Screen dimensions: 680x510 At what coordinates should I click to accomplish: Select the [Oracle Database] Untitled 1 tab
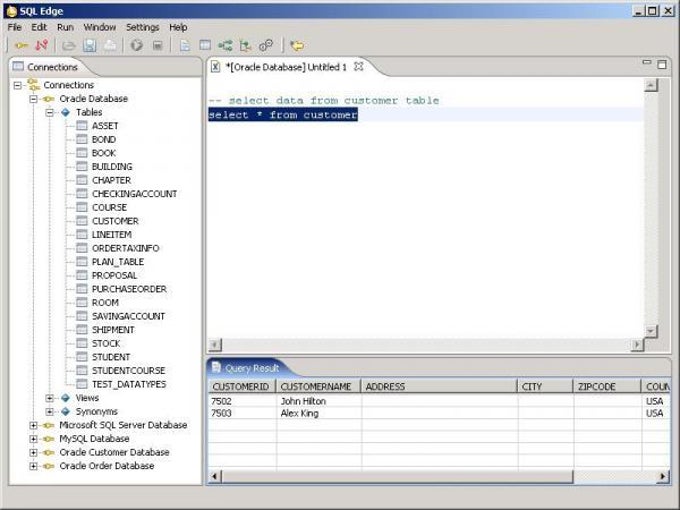click(x=286, y=67)
